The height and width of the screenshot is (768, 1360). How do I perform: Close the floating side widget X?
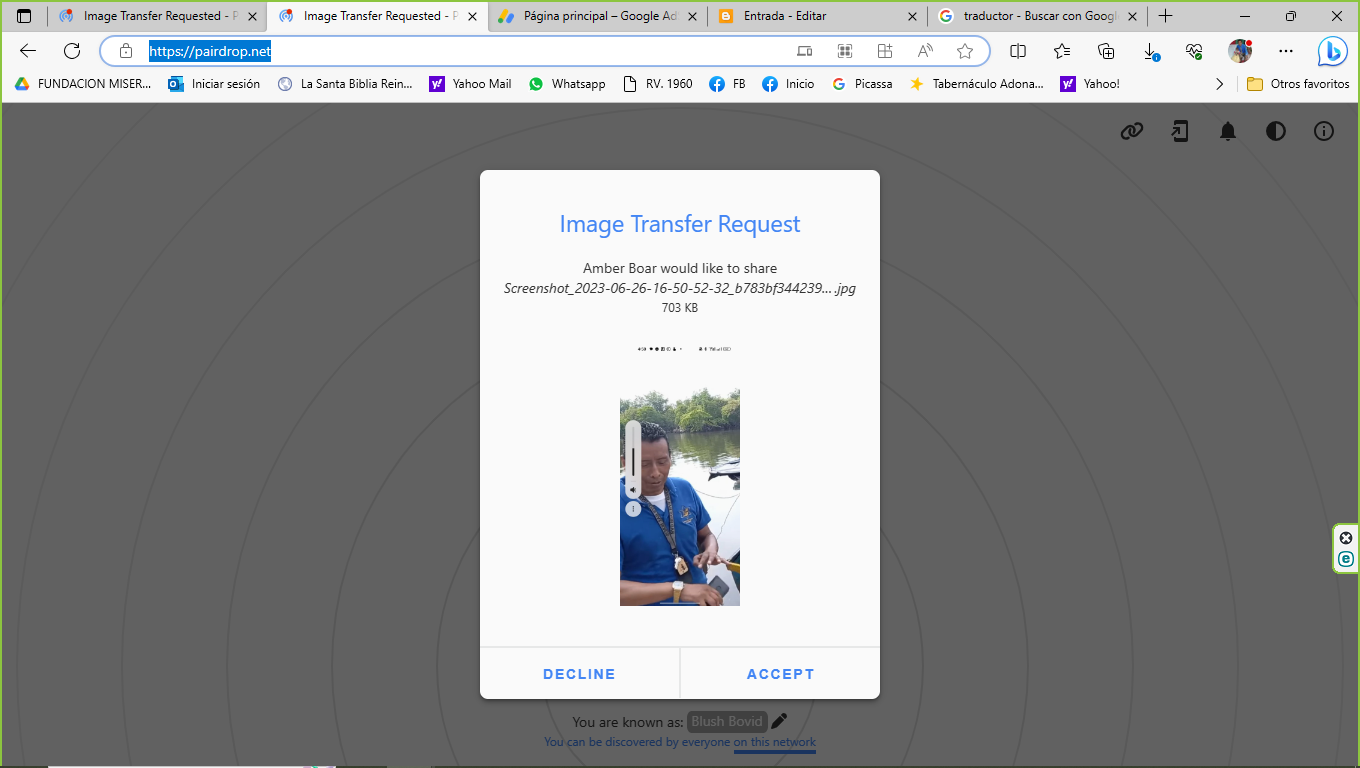(x=1346, y=538)
